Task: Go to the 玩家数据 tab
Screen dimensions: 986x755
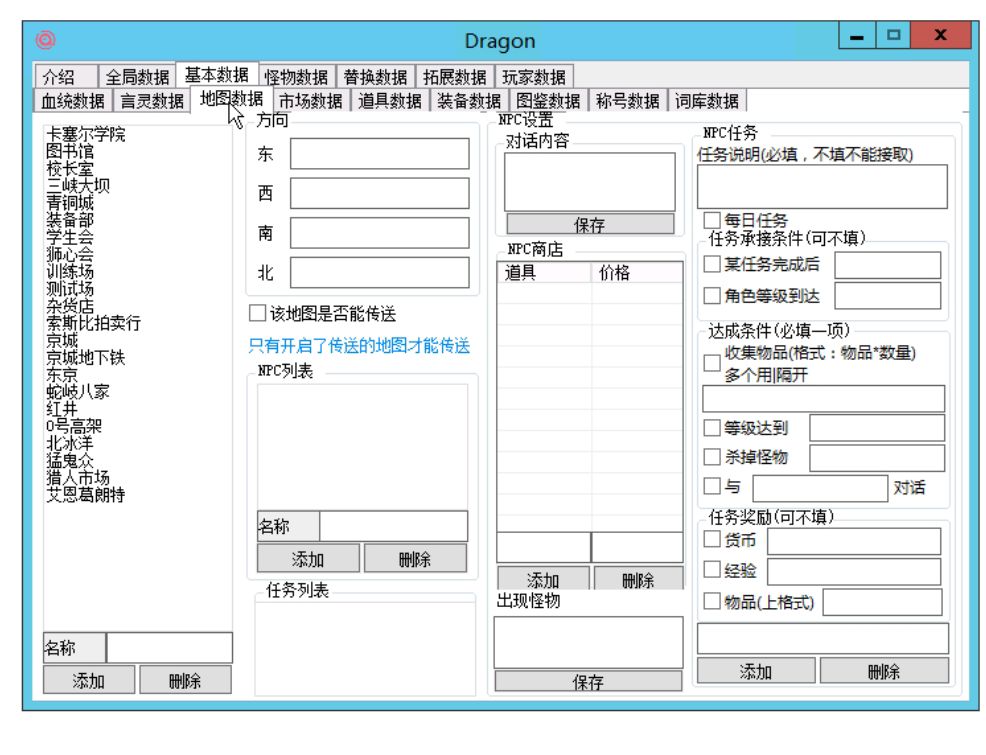Action: 534,77
